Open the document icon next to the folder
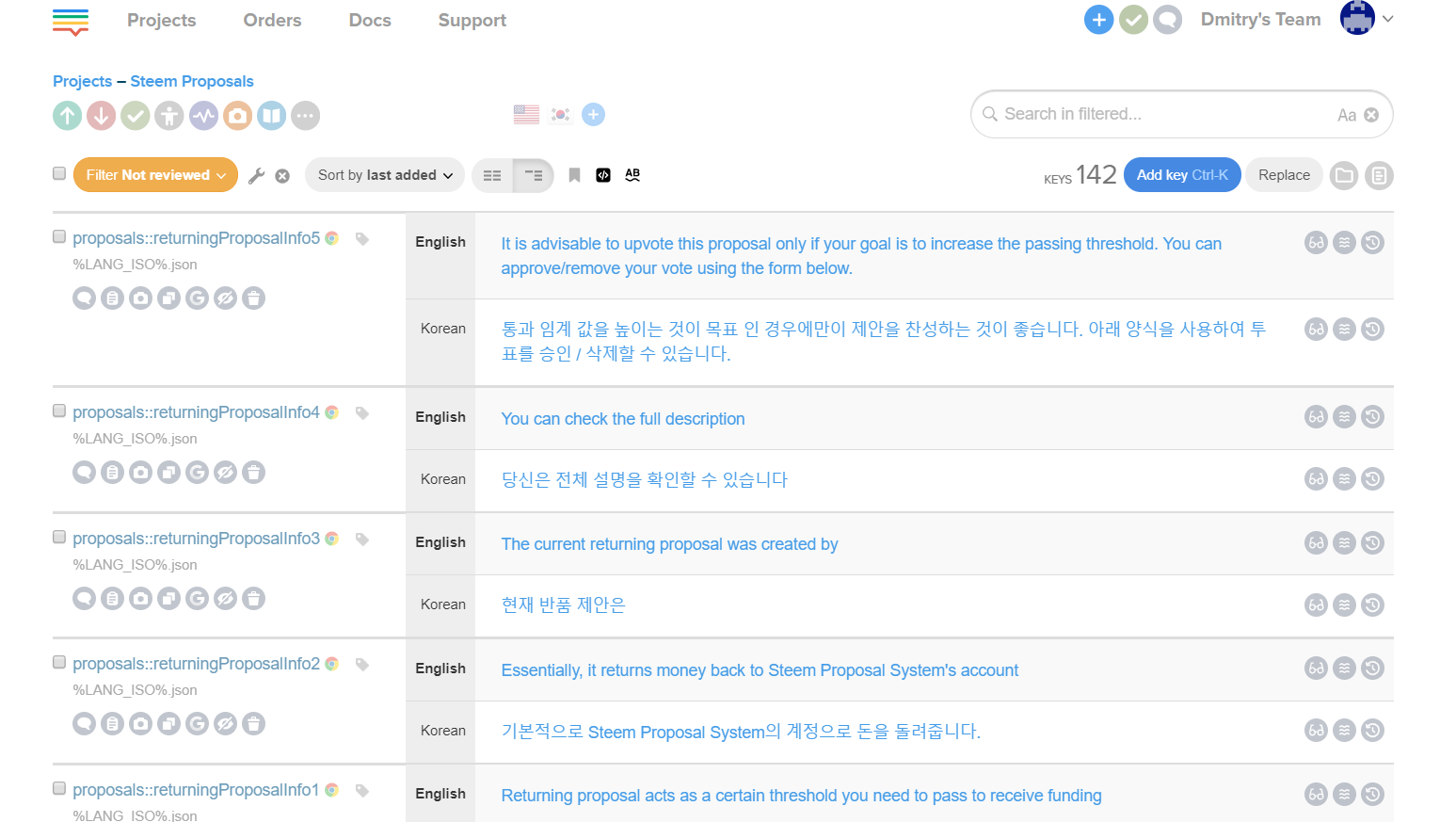 click(x=1379, y=175)
